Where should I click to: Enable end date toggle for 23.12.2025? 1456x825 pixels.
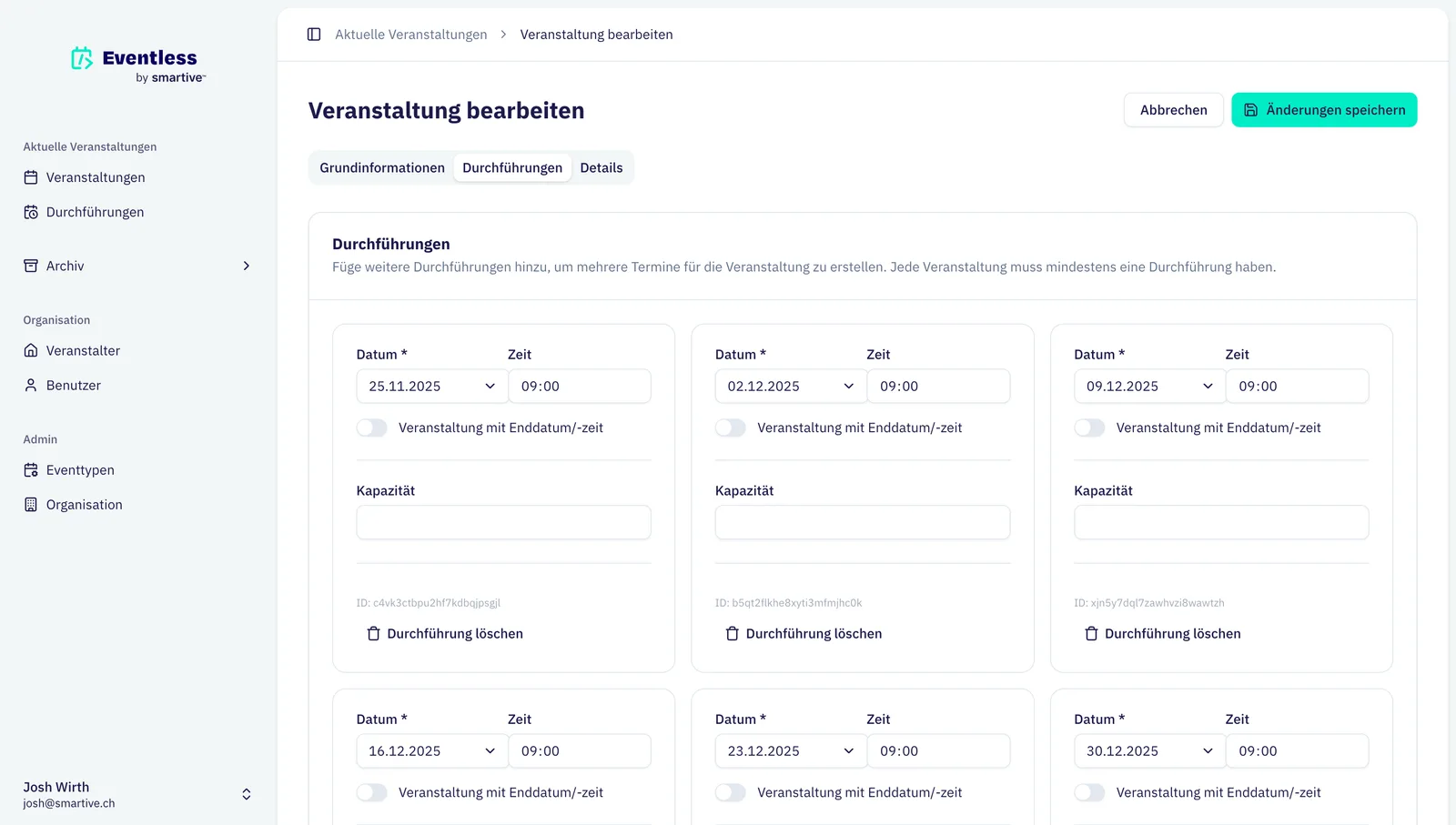[731, 792]
